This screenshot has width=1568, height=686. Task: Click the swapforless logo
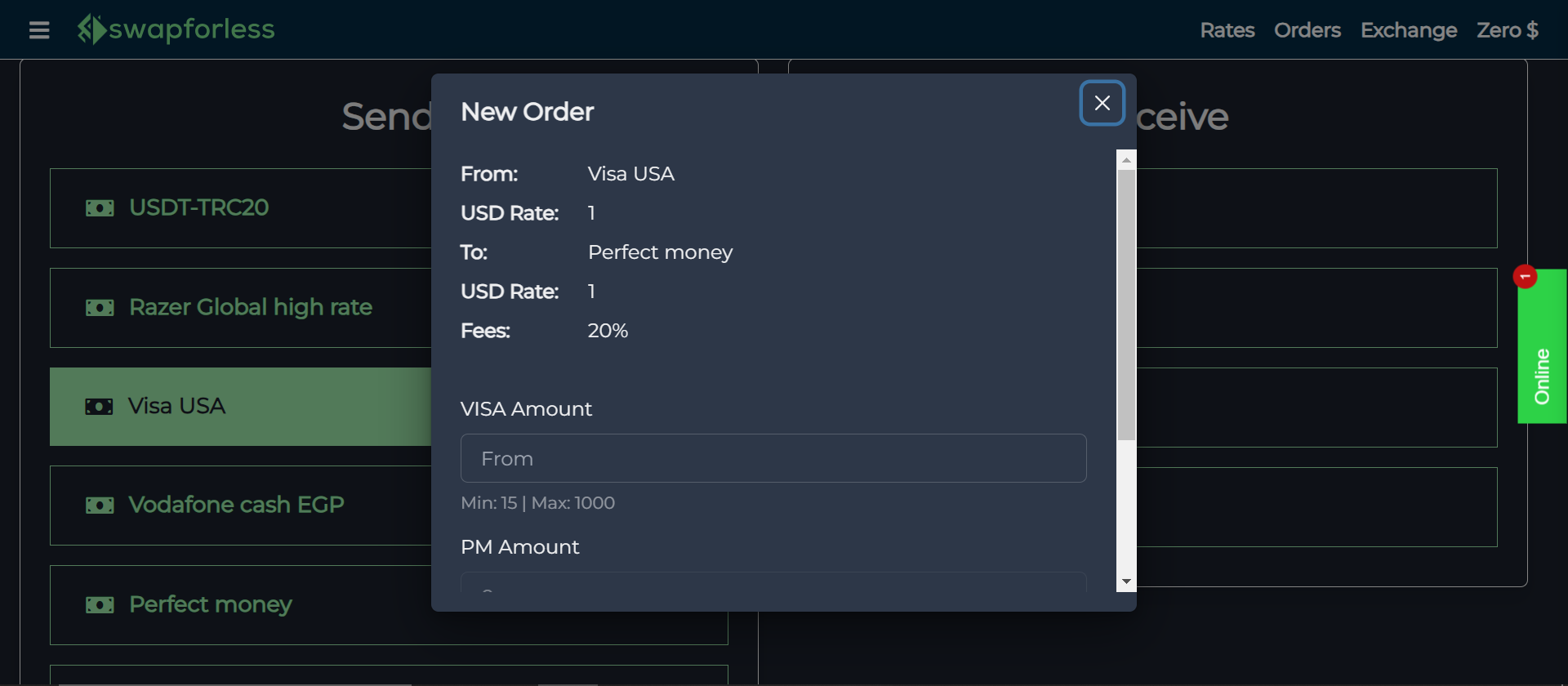[176, 29]
